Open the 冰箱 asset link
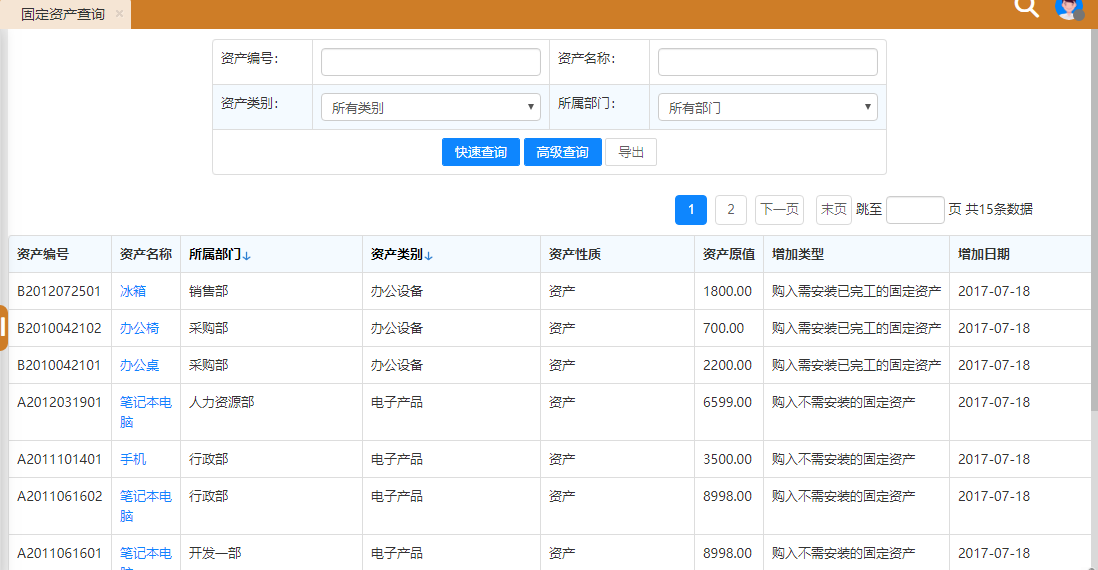The height and width of the screenshot is (570, 1098). (133, 291)
